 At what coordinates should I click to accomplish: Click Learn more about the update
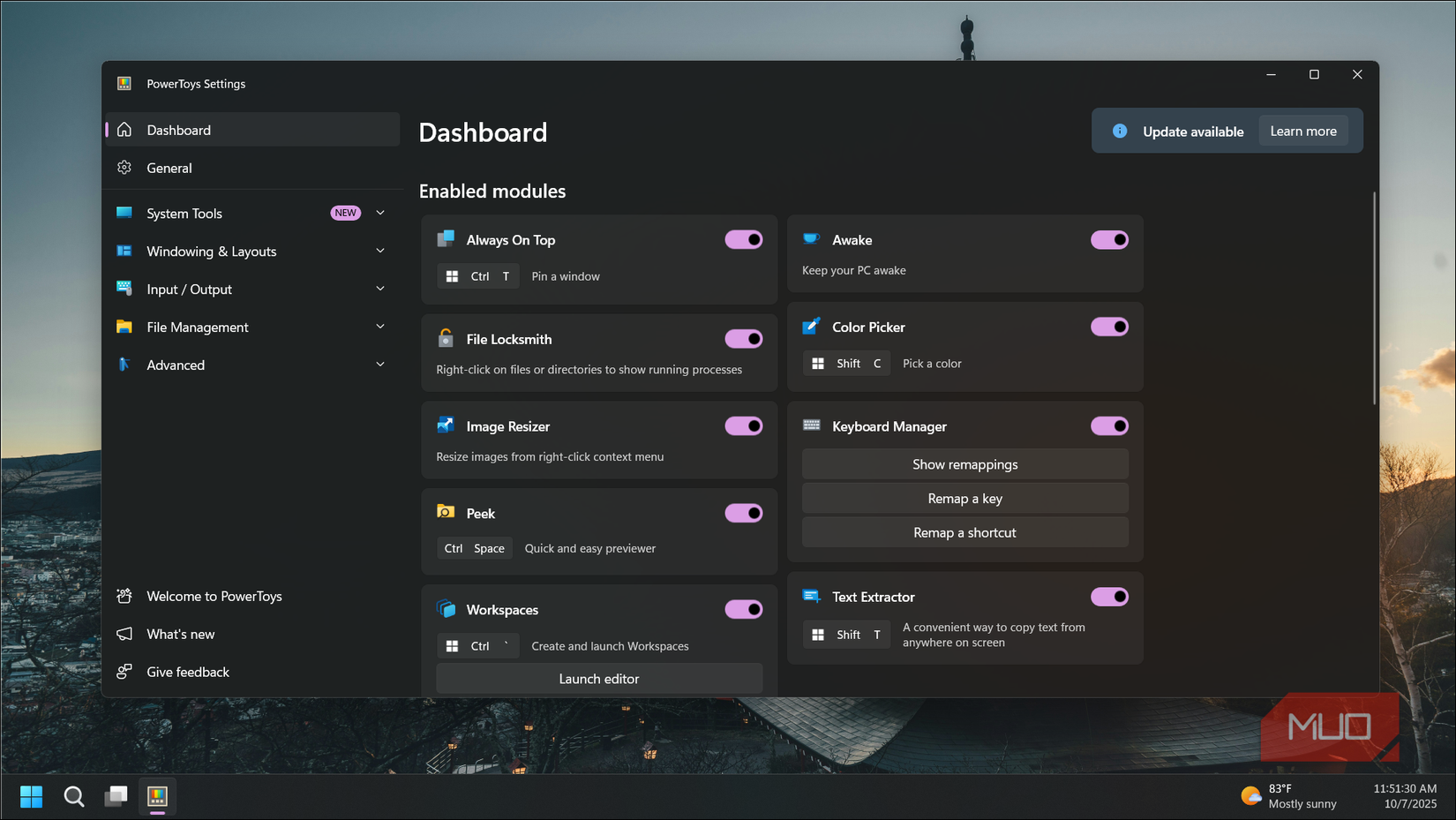(1302, 132)
